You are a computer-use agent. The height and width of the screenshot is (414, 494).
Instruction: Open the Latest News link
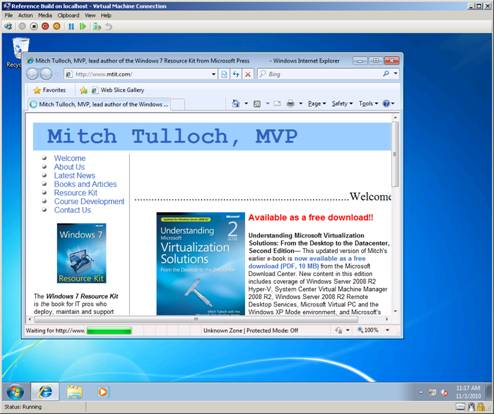74,175
